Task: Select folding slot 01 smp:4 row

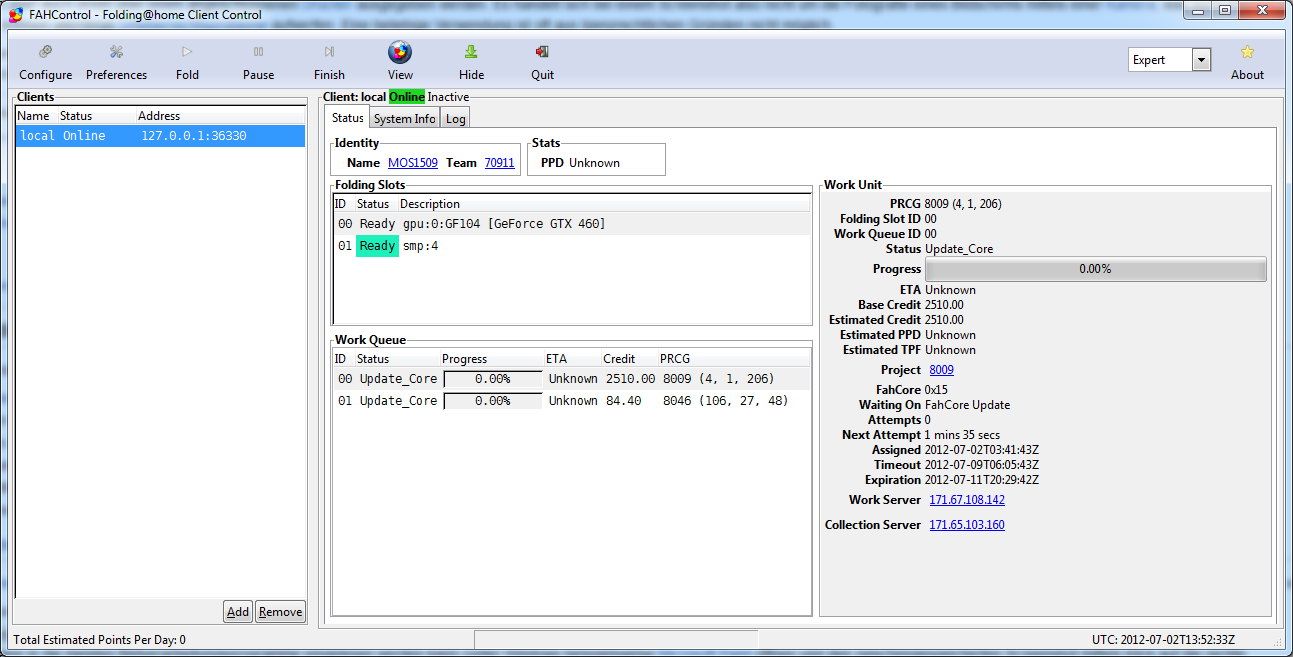Action: [571, 246]
